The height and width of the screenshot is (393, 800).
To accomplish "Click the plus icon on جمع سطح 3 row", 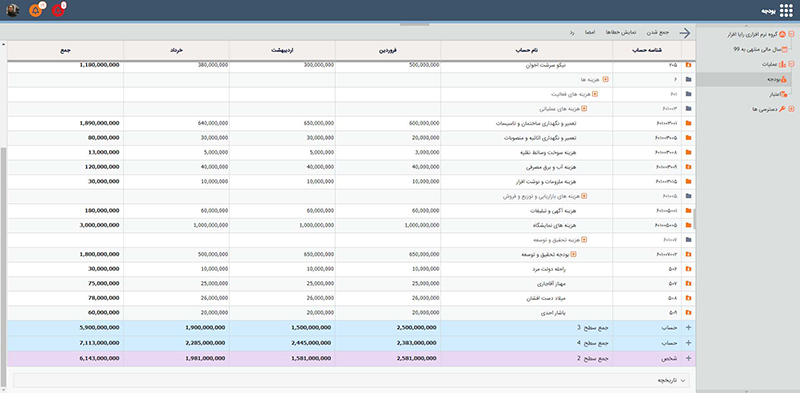I will 689,328.
